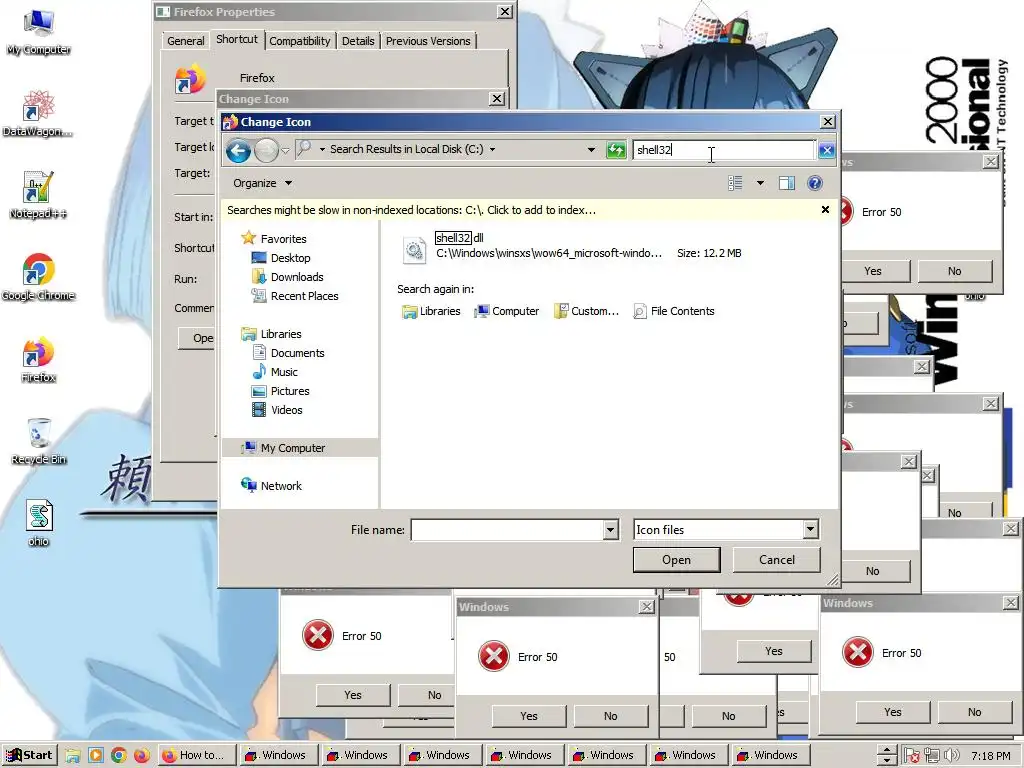Open the recent pages dropdown arrow
The image size is (1024, 768).
pyautogui.click(x=285, y=151)
